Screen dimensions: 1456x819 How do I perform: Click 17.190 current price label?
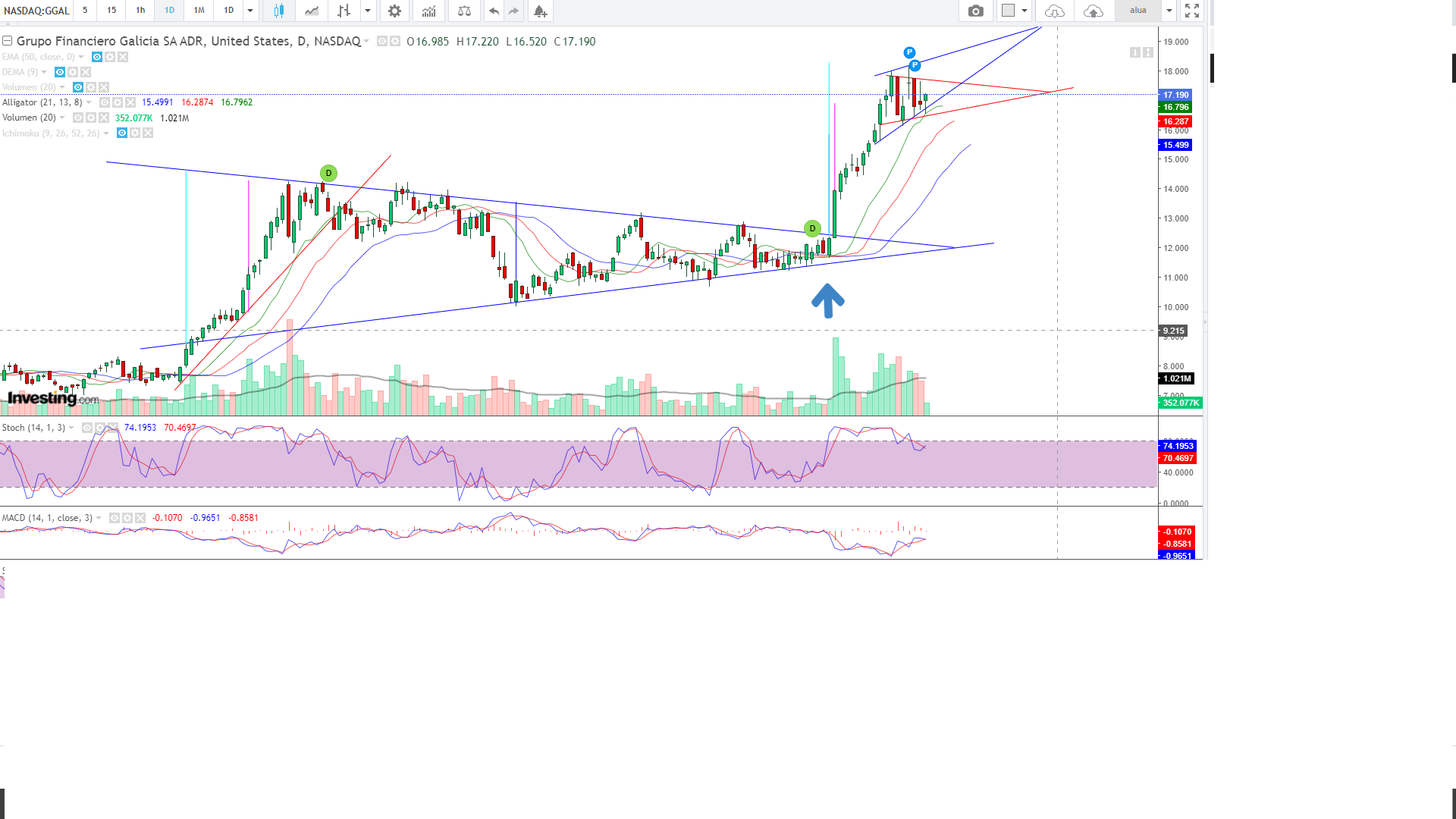(x=1175, y=95)
